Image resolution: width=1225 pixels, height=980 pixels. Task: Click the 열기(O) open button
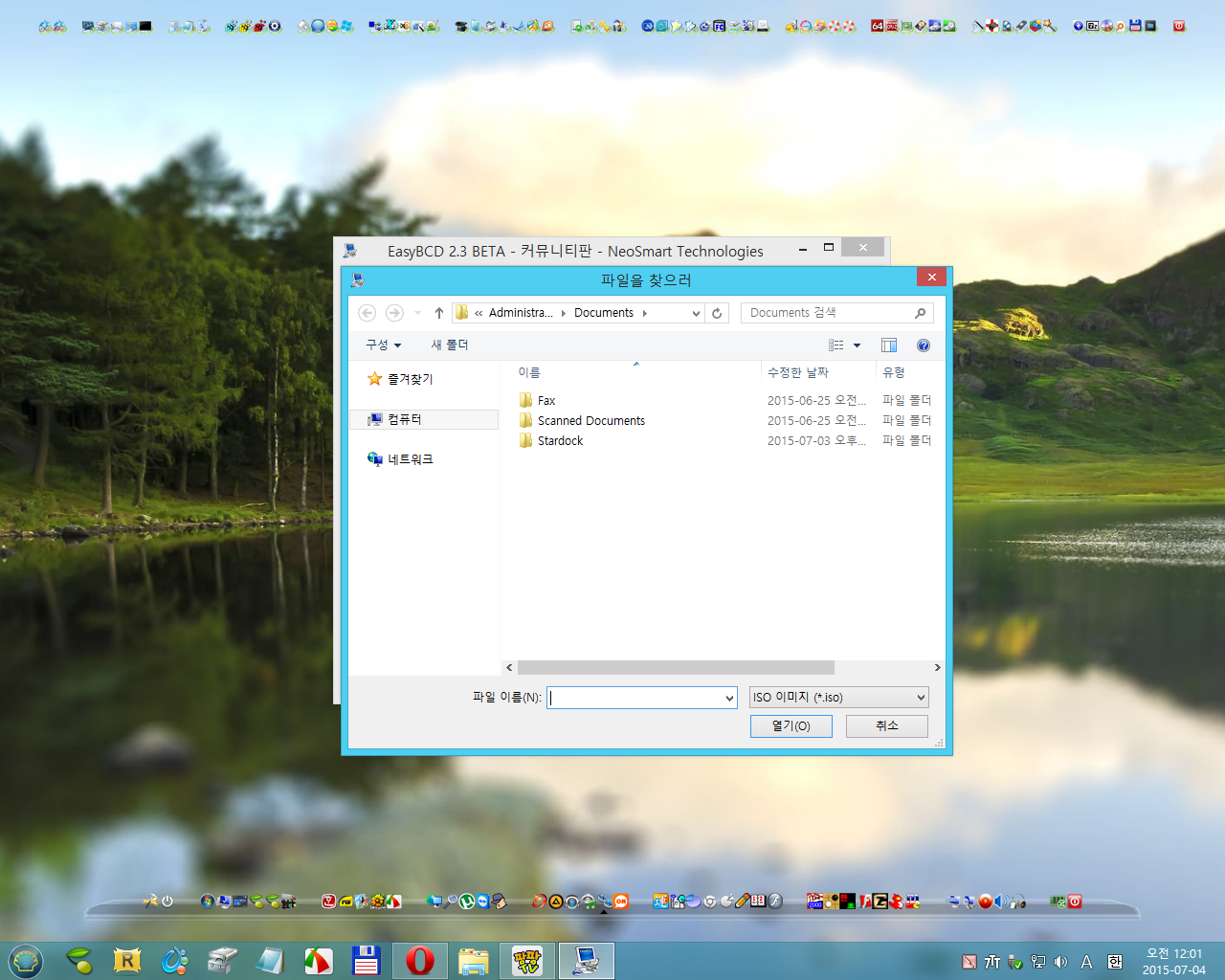tap(791, 726)
